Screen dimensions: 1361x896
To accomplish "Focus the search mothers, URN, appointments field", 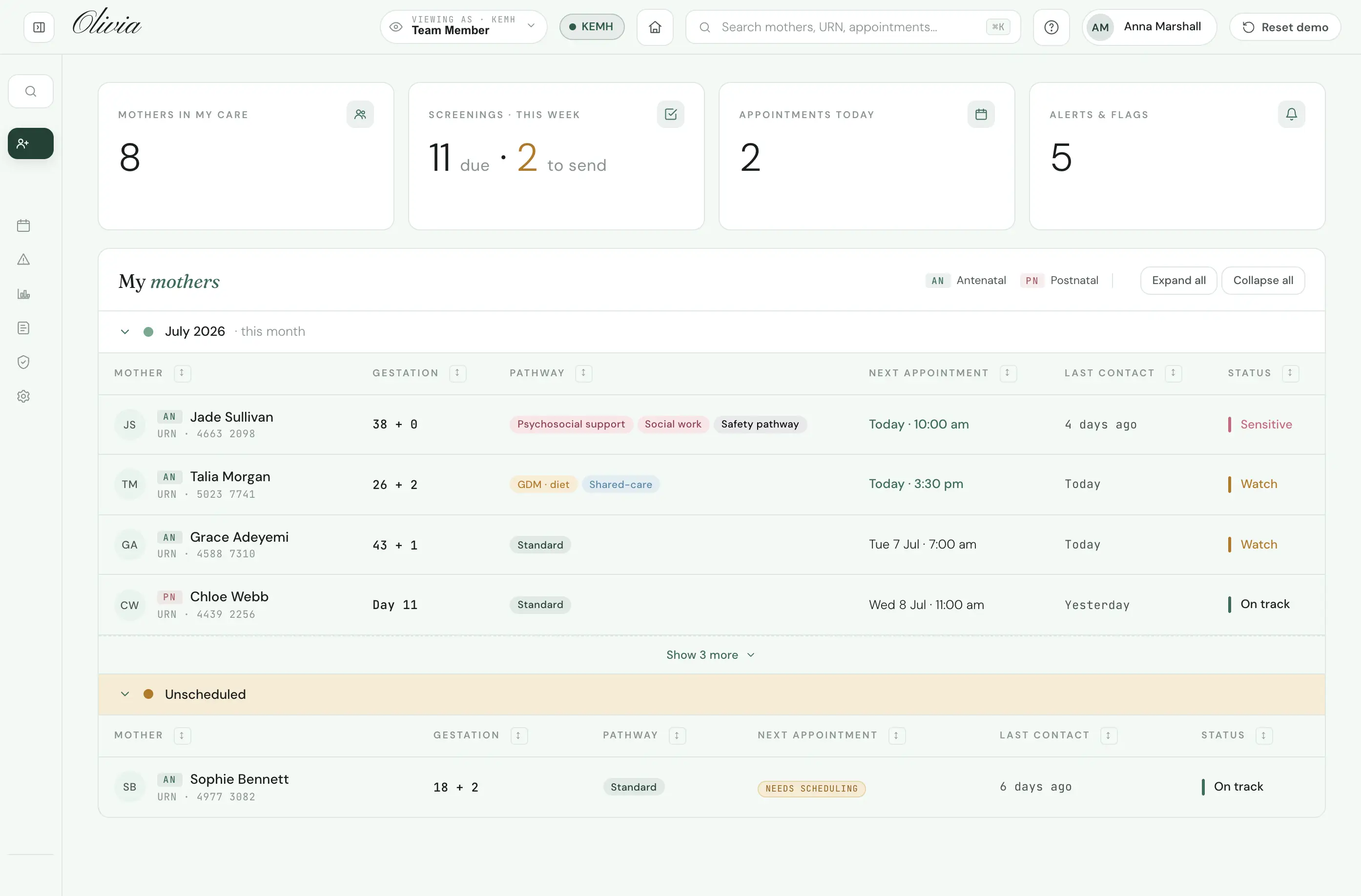I will pos(853,27).
